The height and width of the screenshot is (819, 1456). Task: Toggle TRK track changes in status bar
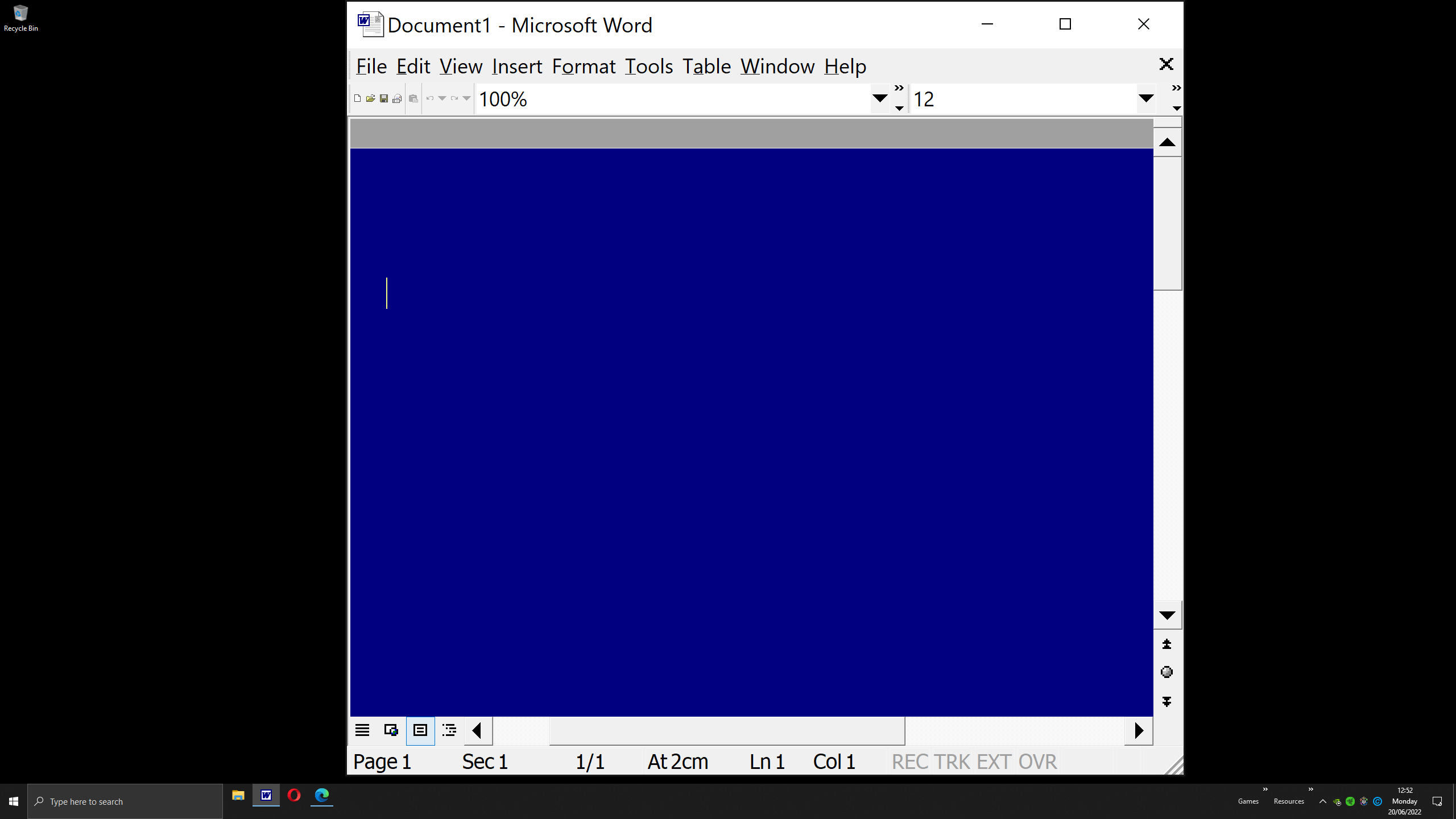click(952, 762)
